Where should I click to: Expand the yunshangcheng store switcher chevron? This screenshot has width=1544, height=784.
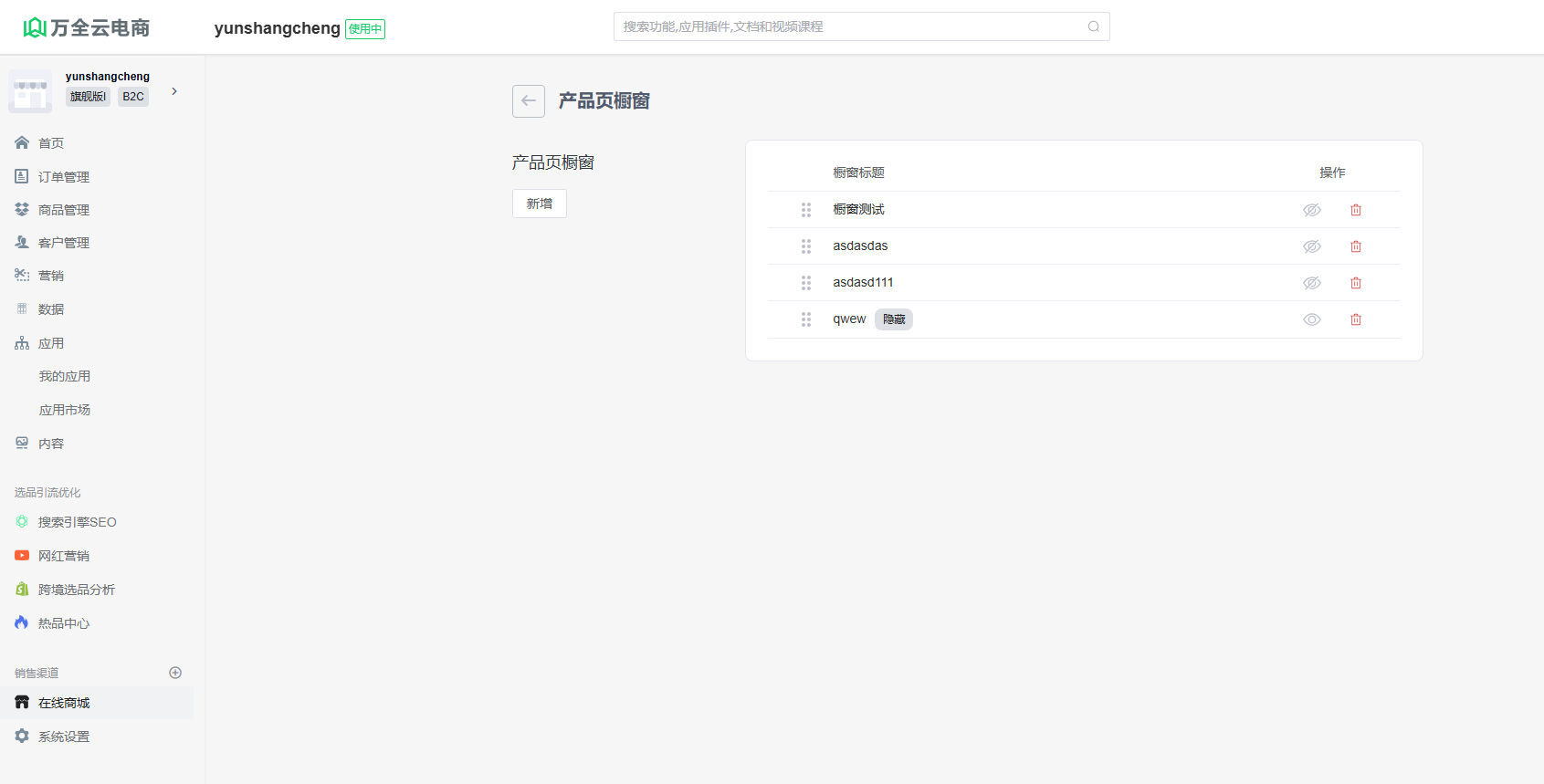coord(174,91)
